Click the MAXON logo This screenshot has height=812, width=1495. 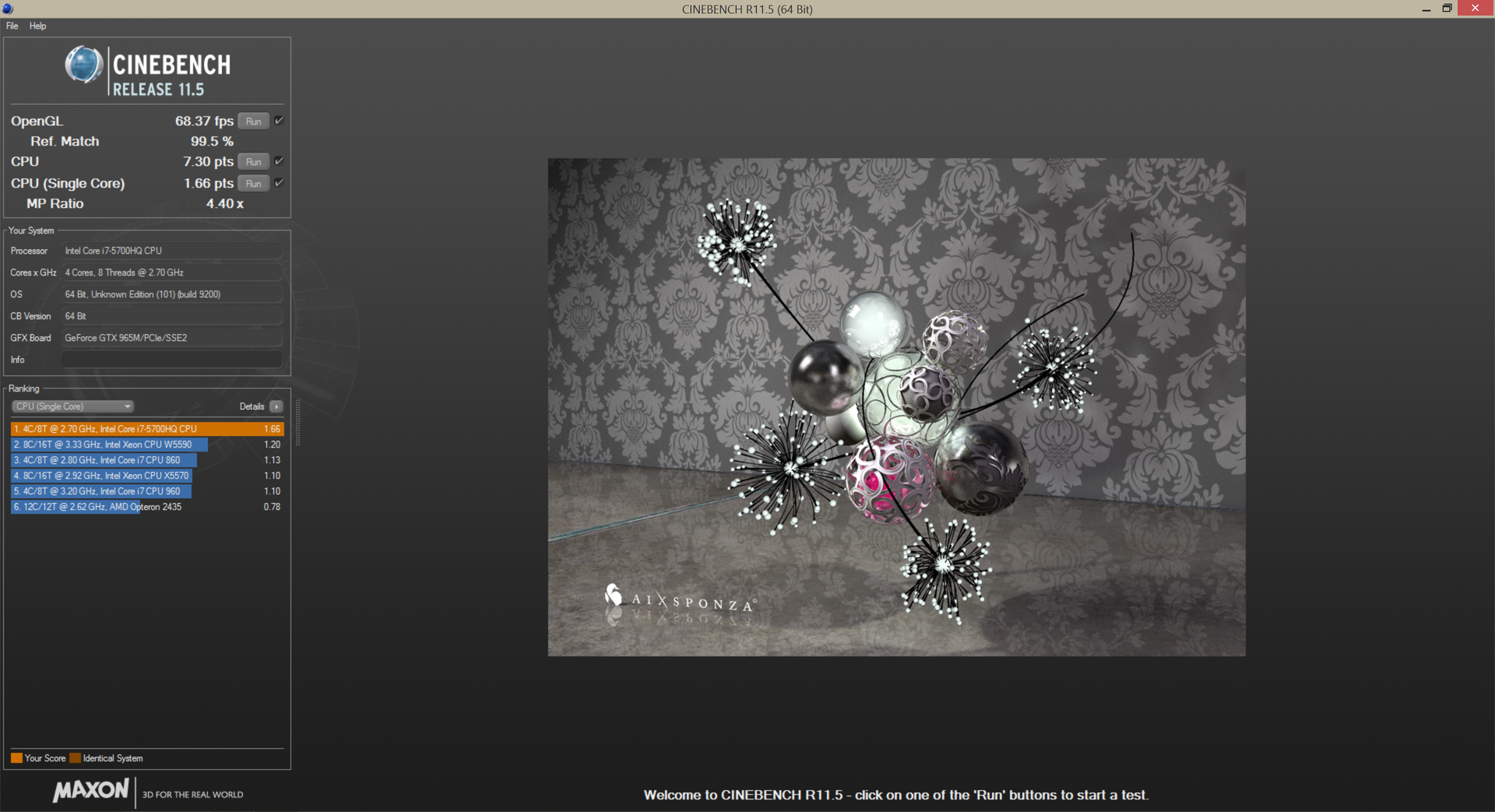click(90, 791)
